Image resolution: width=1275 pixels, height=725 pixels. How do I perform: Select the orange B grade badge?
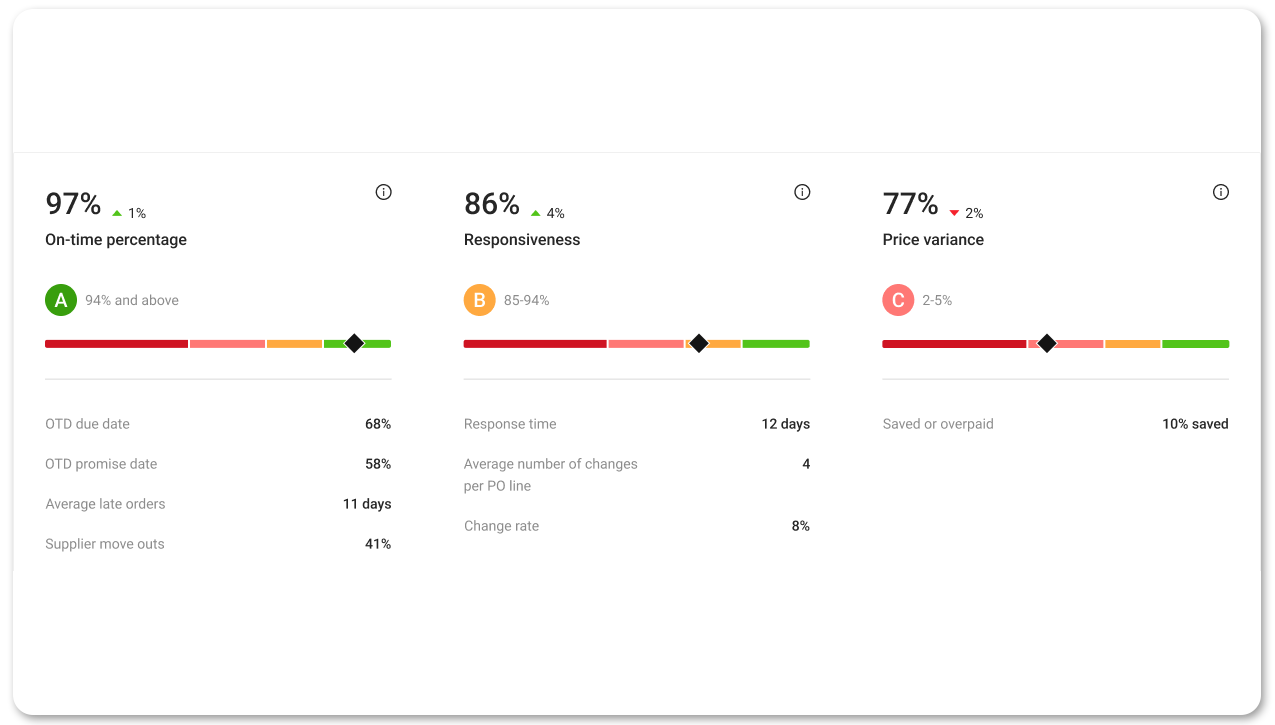pyautogui.click(x=480, y=299)
